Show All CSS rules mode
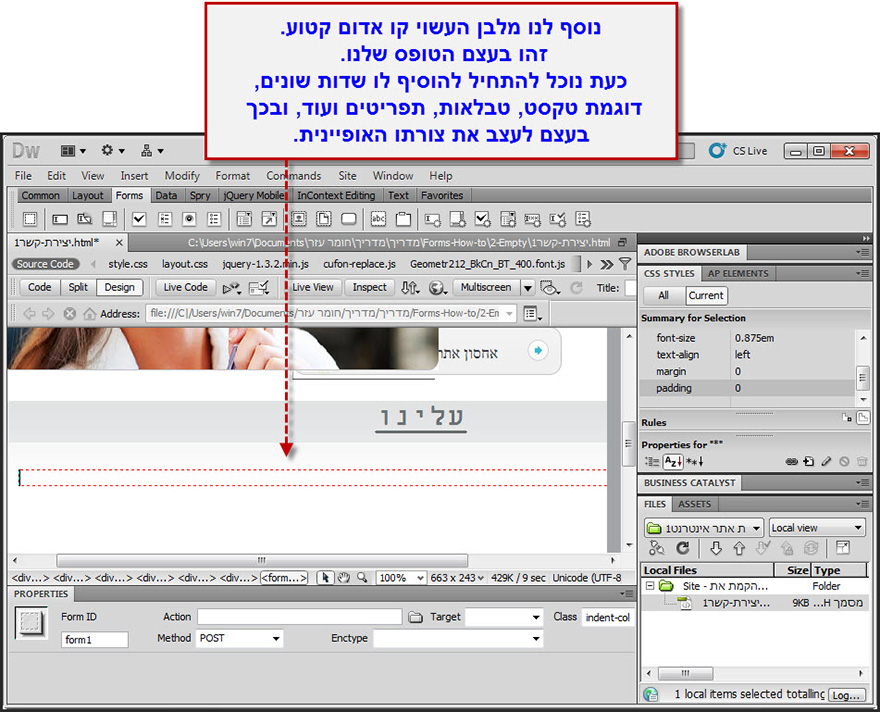 point(663,296)
